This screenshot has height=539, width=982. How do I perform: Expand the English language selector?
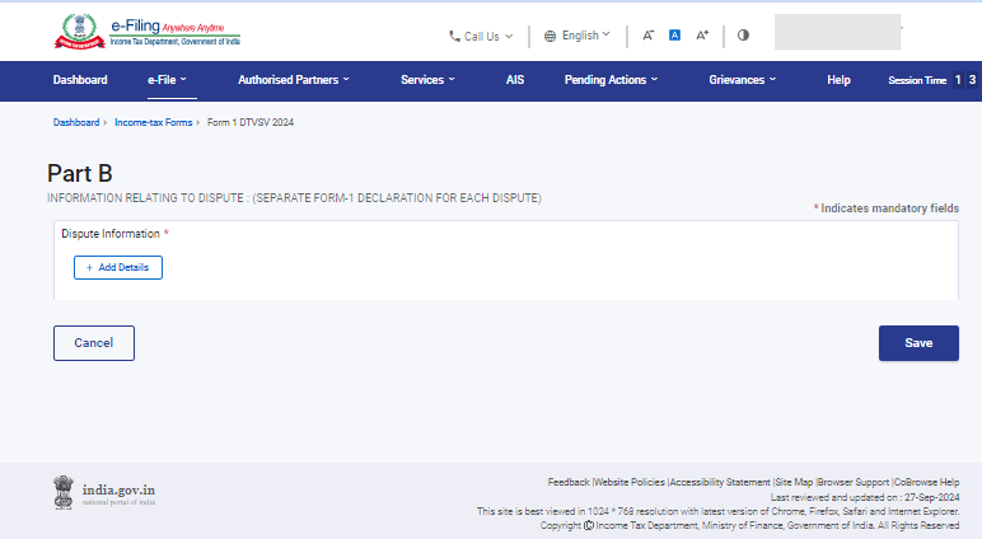point(577,35)
